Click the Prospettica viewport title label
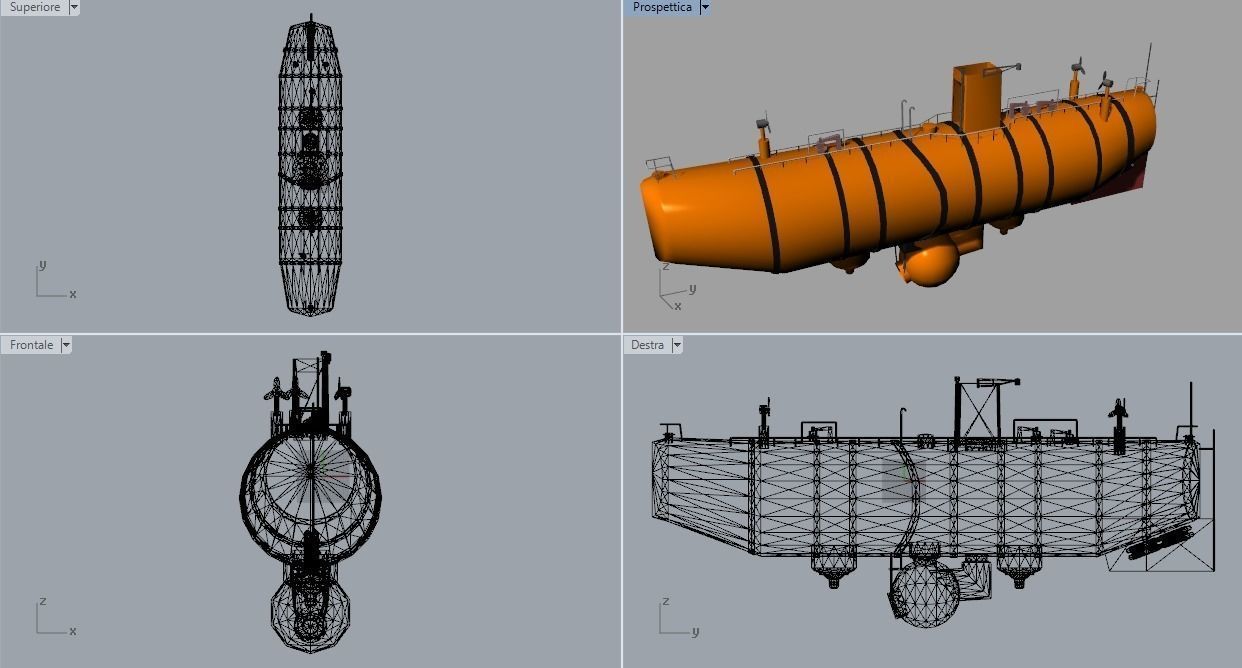 [x=661, y=7]
